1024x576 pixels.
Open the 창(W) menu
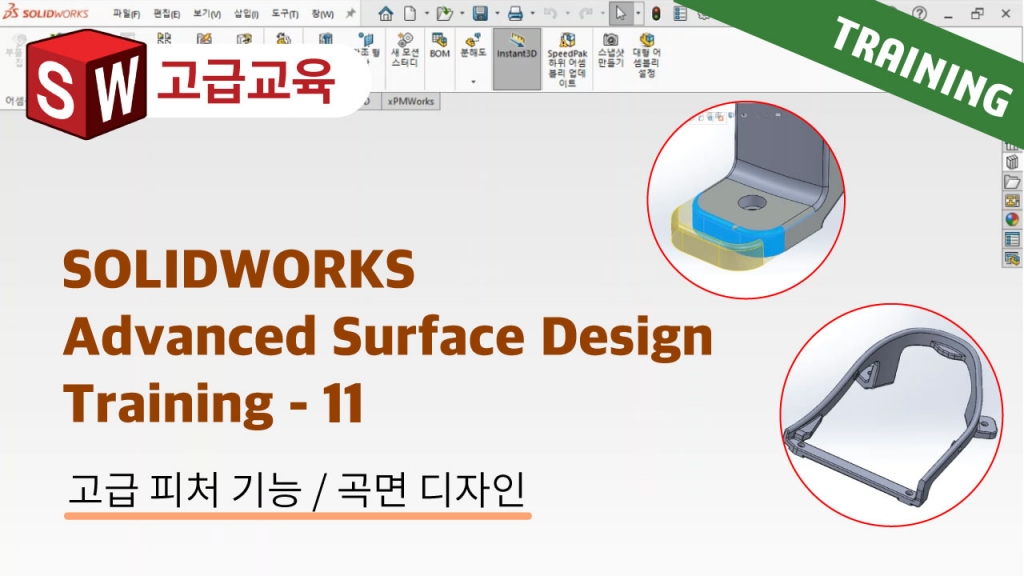click(323, 14)
